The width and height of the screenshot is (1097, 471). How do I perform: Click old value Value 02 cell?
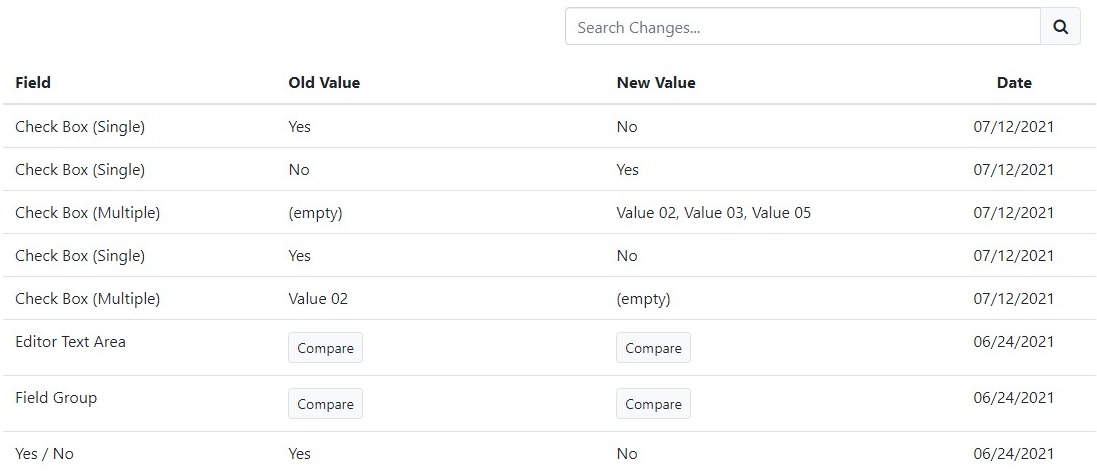[x=318, y=299]
